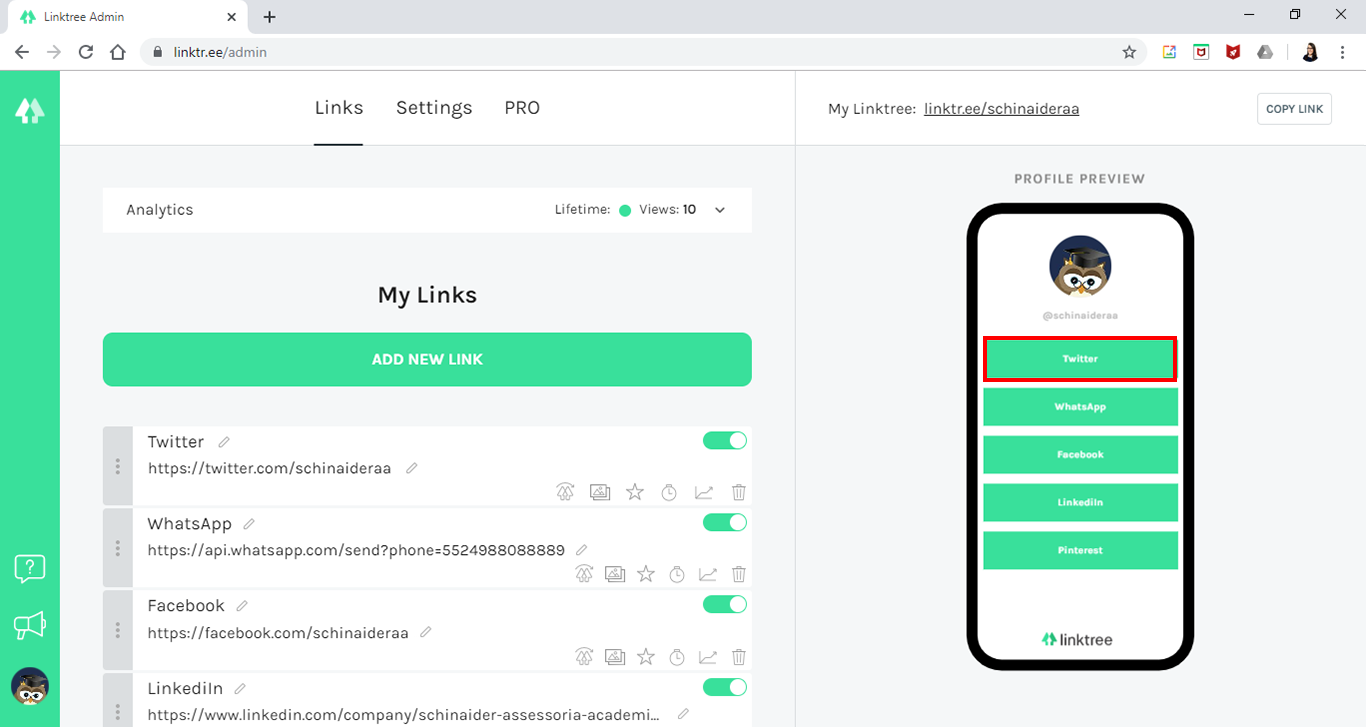This screenshot has height=727, width=1366.
Task: Open schedule timer for WhatsApp link
Action: tap(677, 574)
